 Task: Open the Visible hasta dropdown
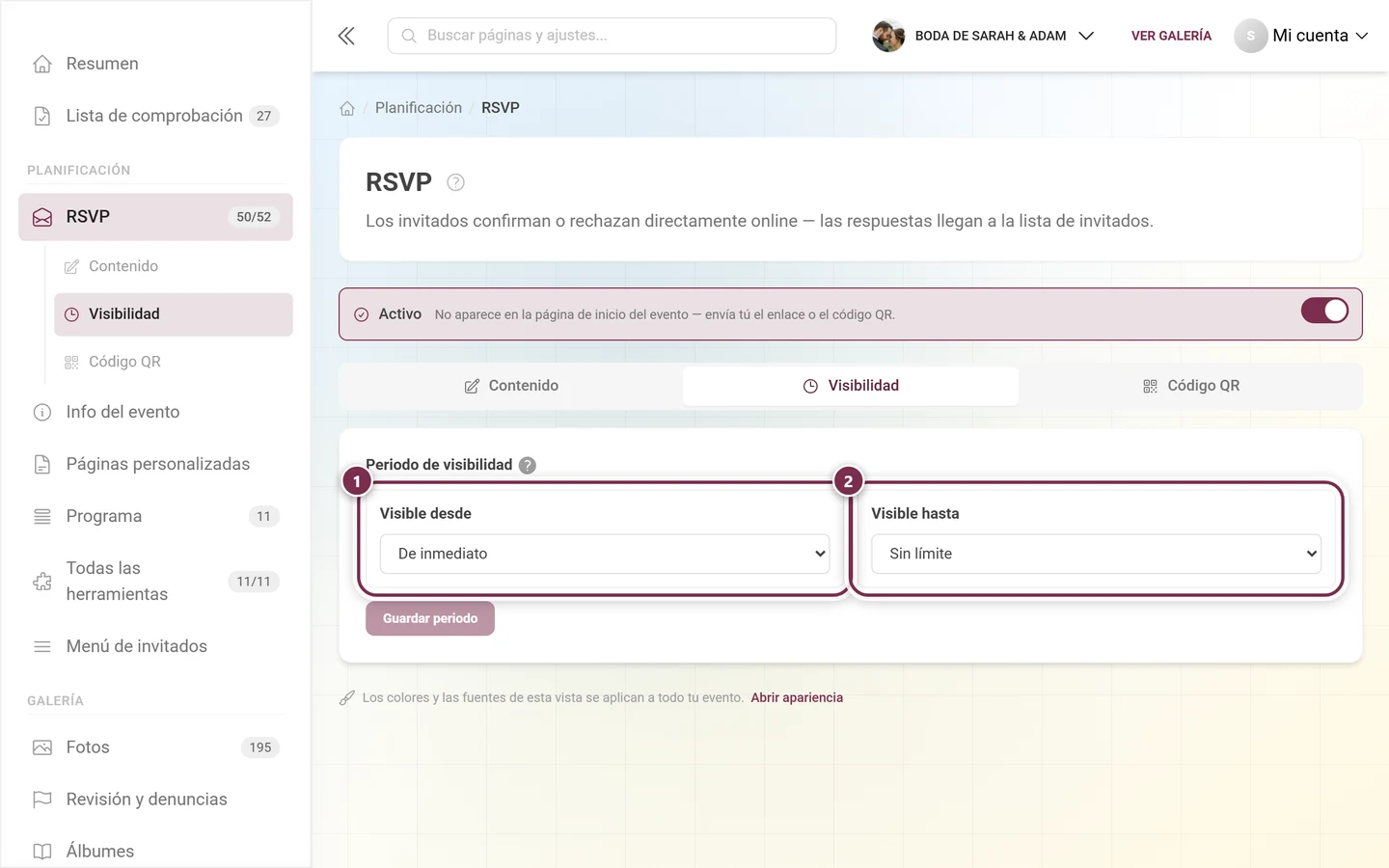tap(1096, 554)
